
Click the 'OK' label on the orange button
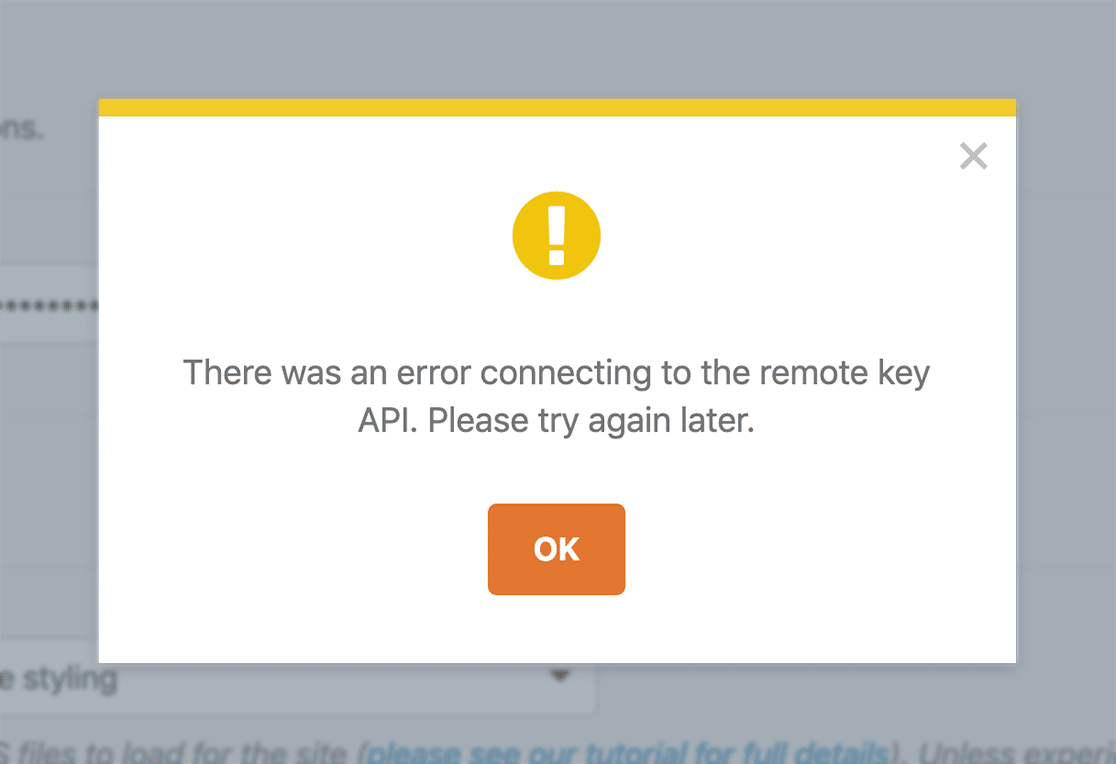(x=557, y=549)
